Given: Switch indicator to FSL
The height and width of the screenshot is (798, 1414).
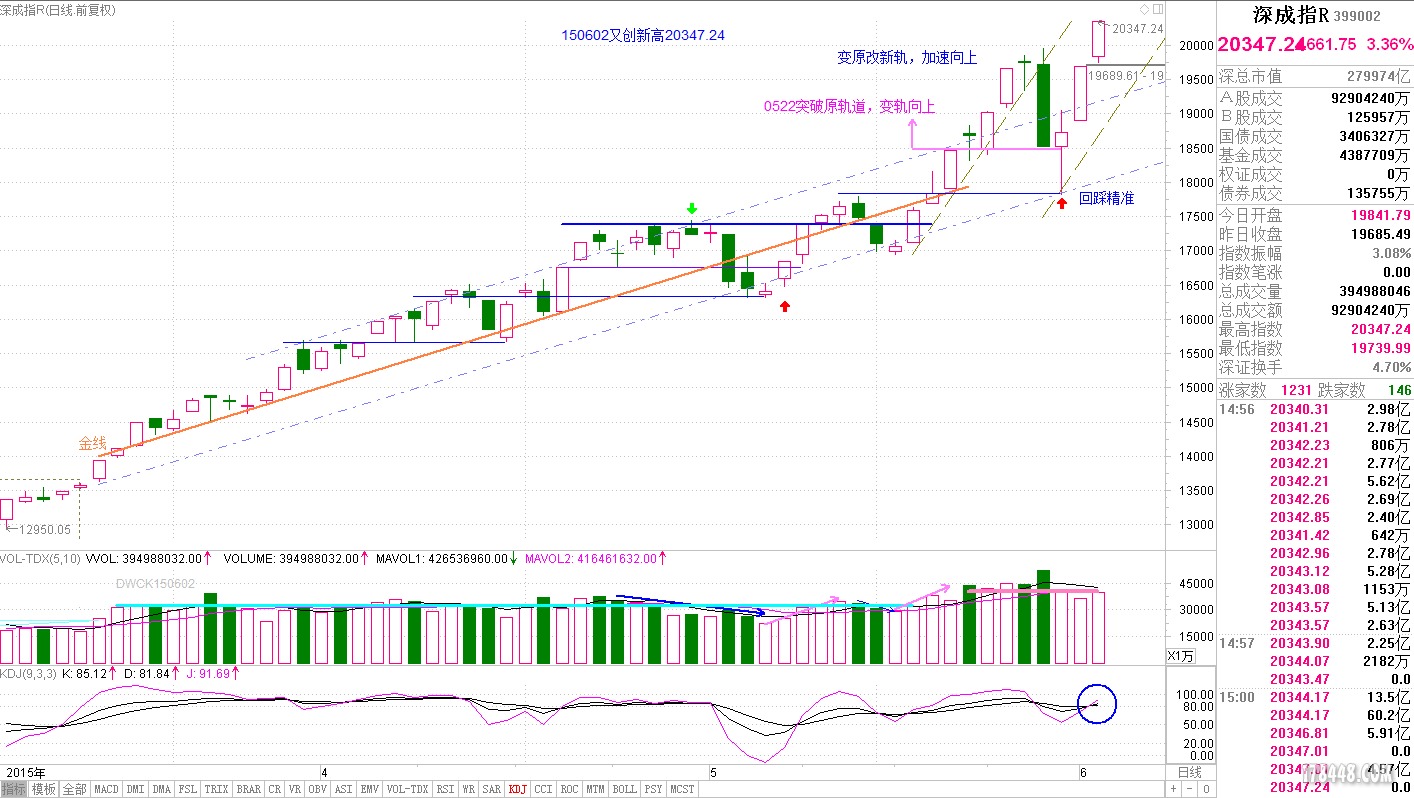Looking at the screenshot, I should point(188,789).
